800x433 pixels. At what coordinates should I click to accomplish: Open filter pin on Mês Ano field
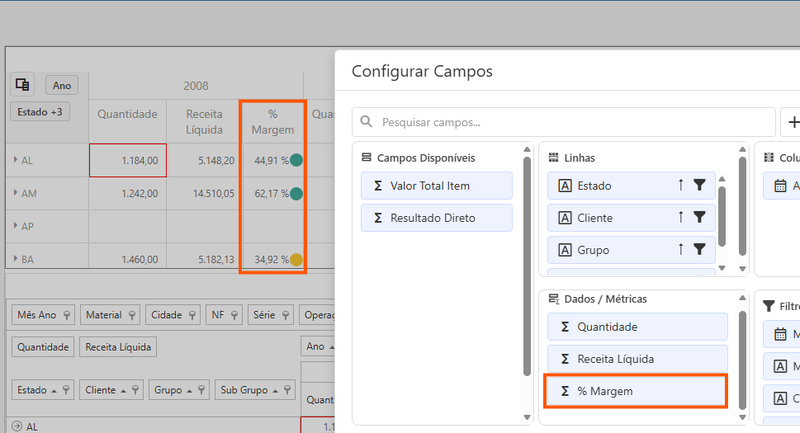[x=66, y=315]
